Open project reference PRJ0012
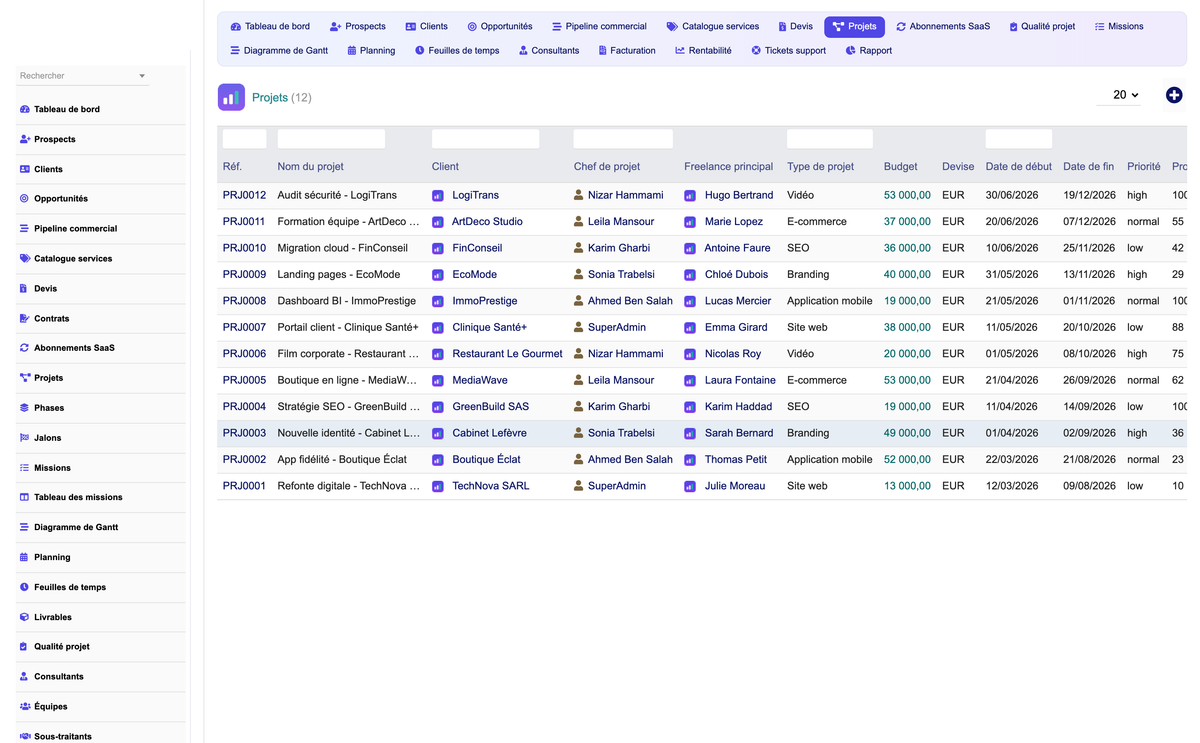The image size is (1200, 743). pyautogui.click(x=244, y=195)
